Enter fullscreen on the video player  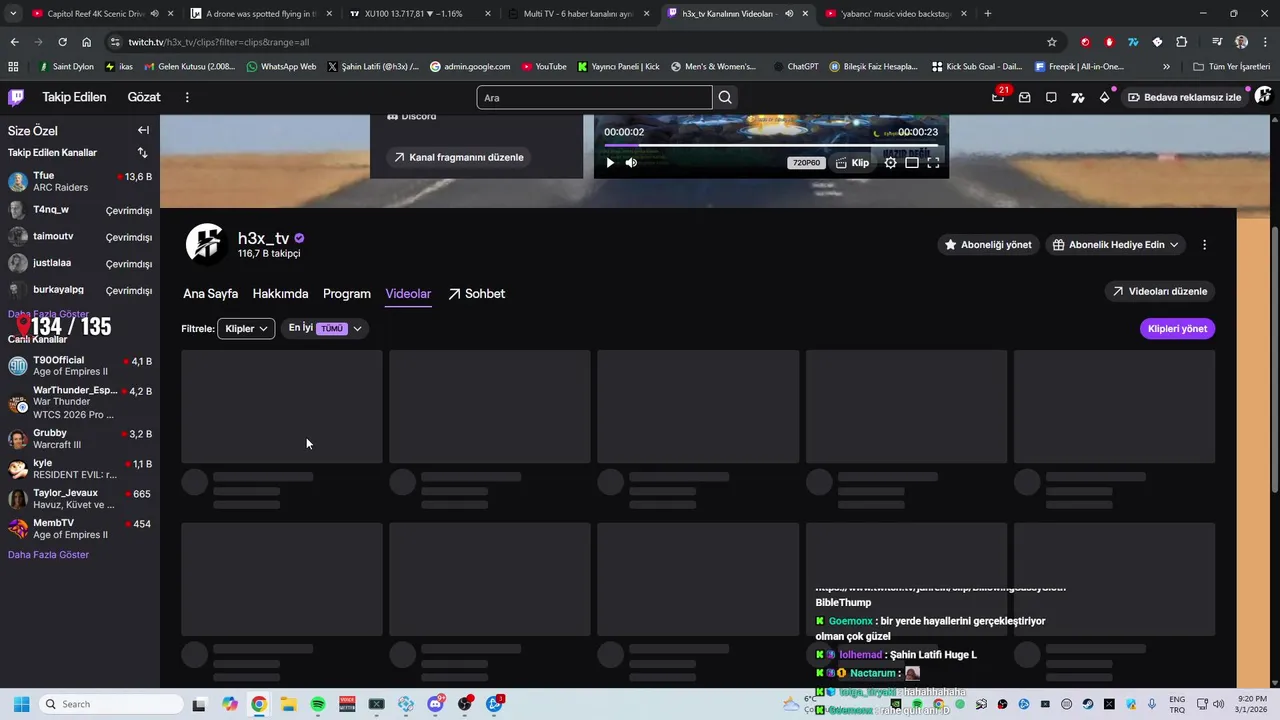(933, 163)
